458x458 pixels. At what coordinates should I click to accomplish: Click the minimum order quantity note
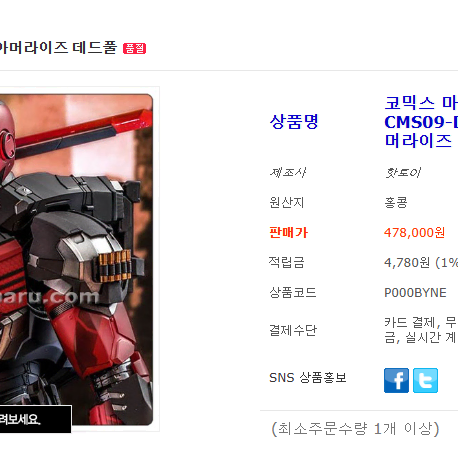pos(355,429)
